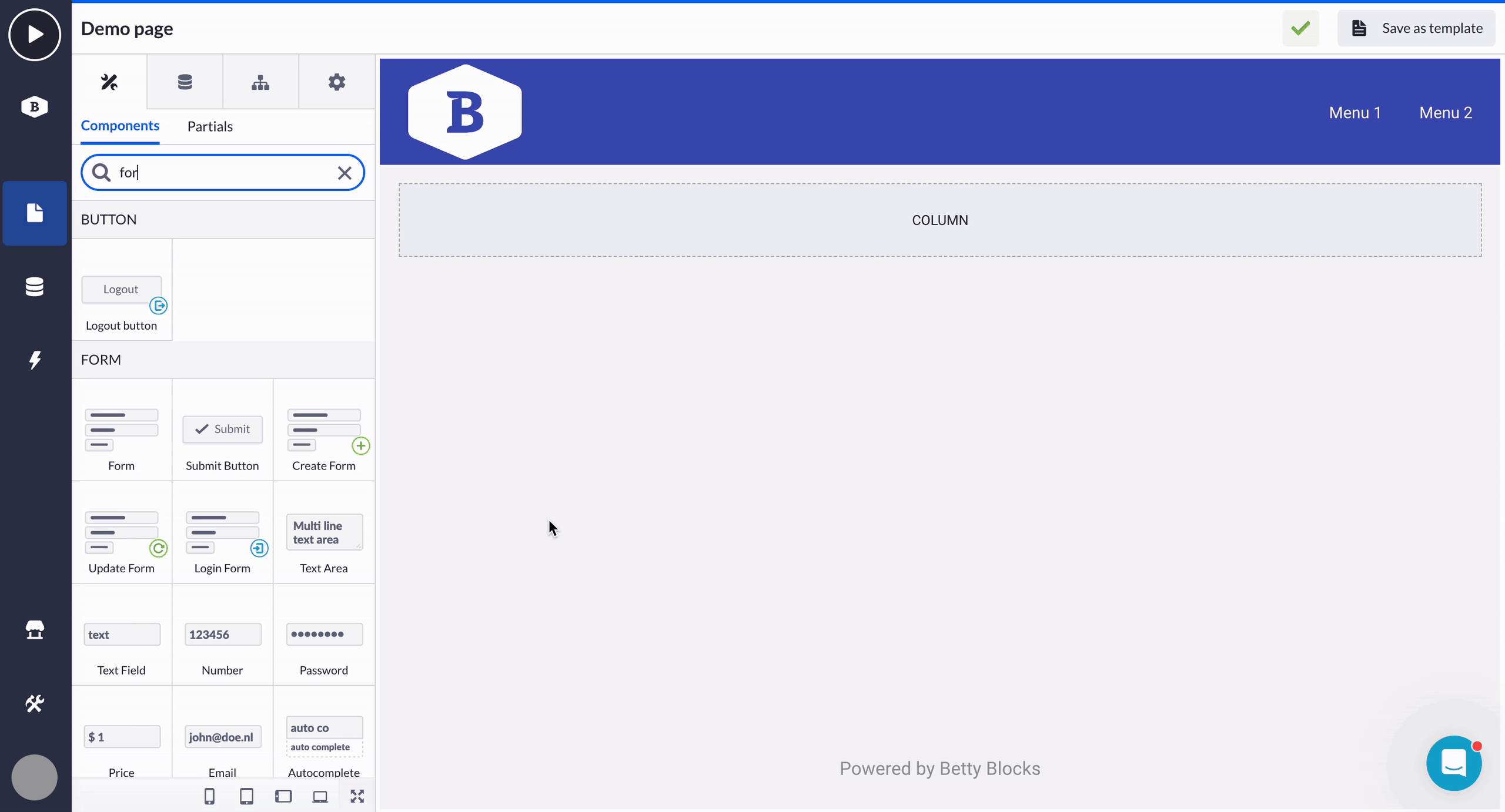
Task: Click the component search field
Action: tap(223, 173)
